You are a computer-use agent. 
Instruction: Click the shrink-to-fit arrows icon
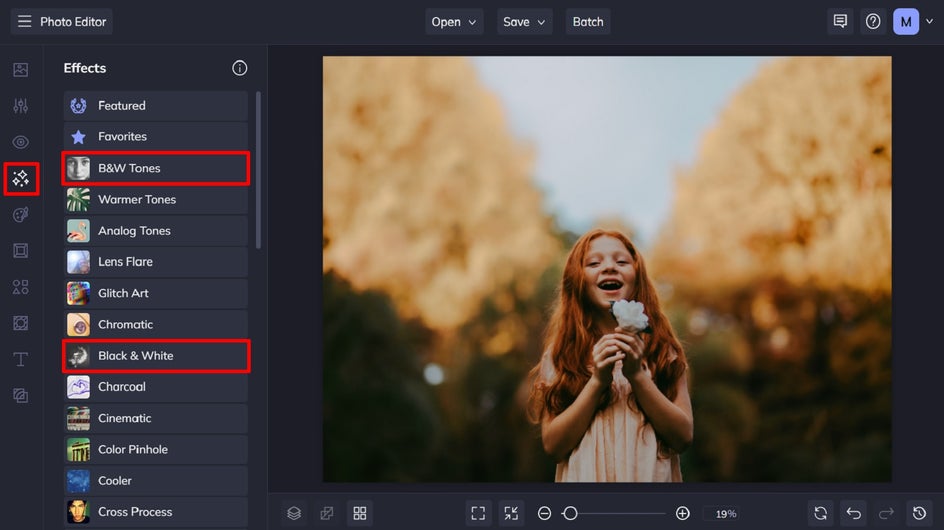coord(511,513)
